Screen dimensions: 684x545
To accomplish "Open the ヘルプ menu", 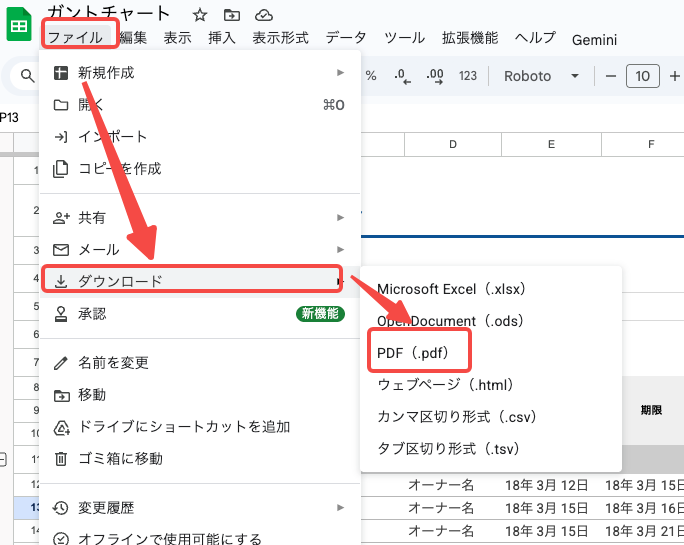I will tap(535, 38).
